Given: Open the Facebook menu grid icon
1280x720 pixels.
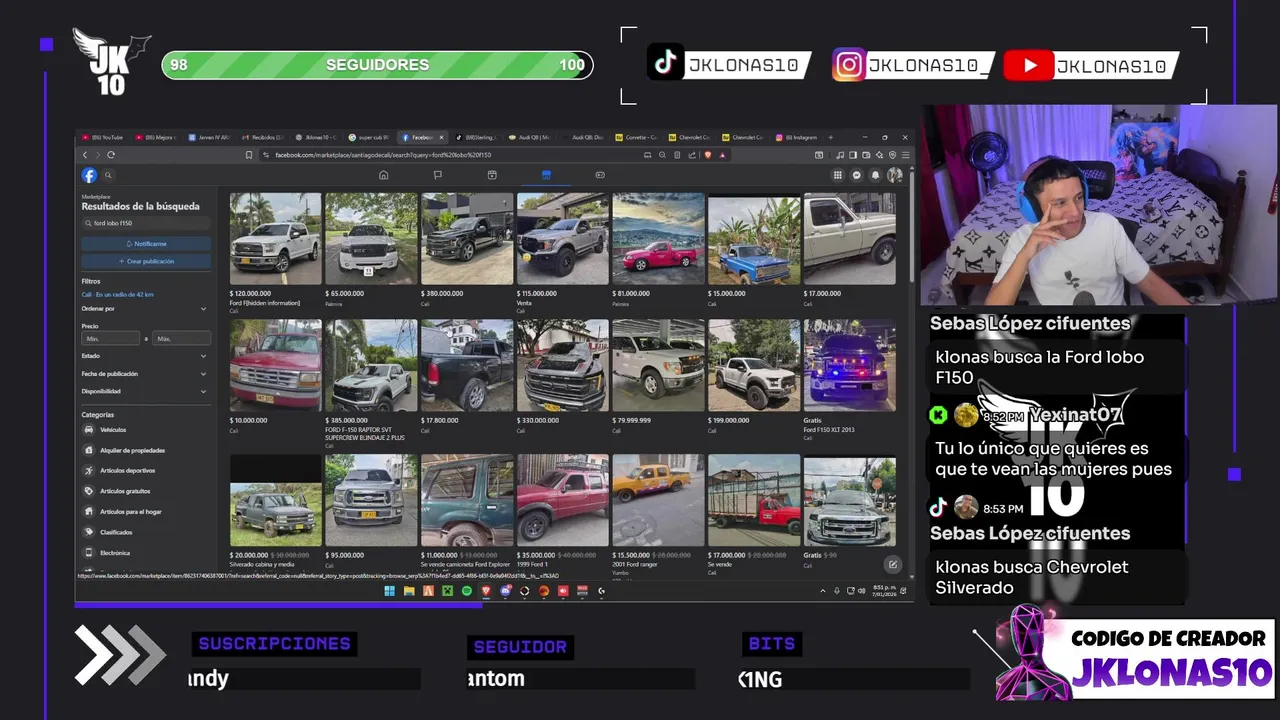Looking at the screenshot, I should pos(838,175).
